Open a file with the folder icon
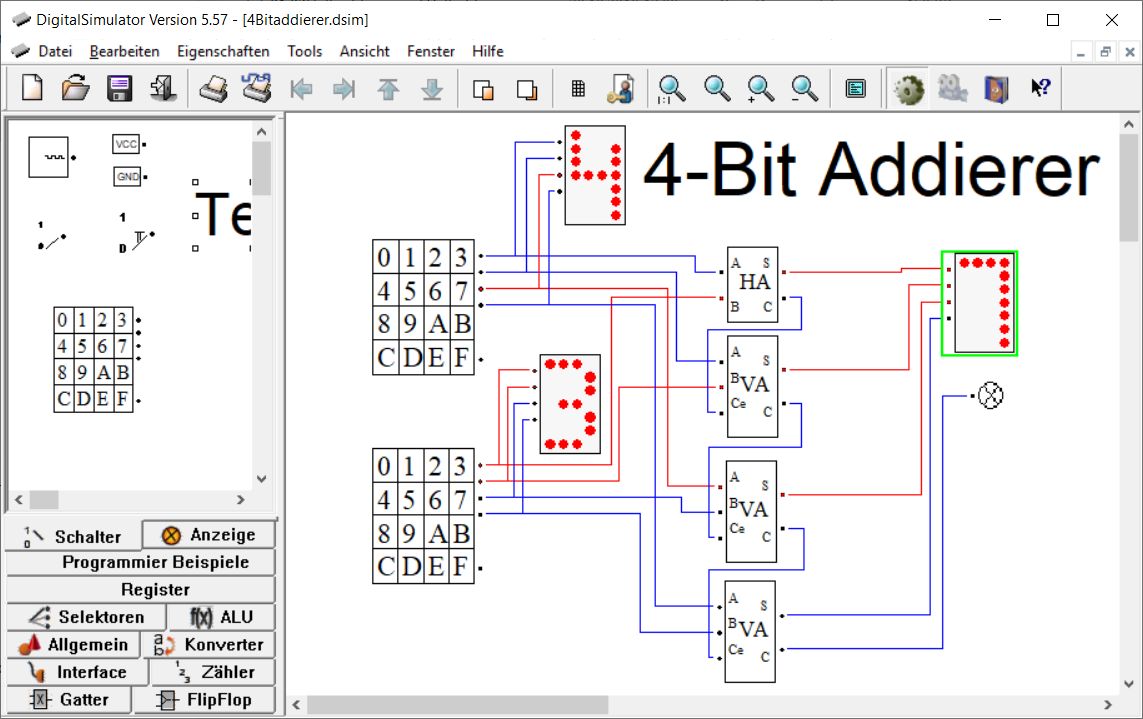Screen dimensions: 1143x719 click(x=76, y=89)
